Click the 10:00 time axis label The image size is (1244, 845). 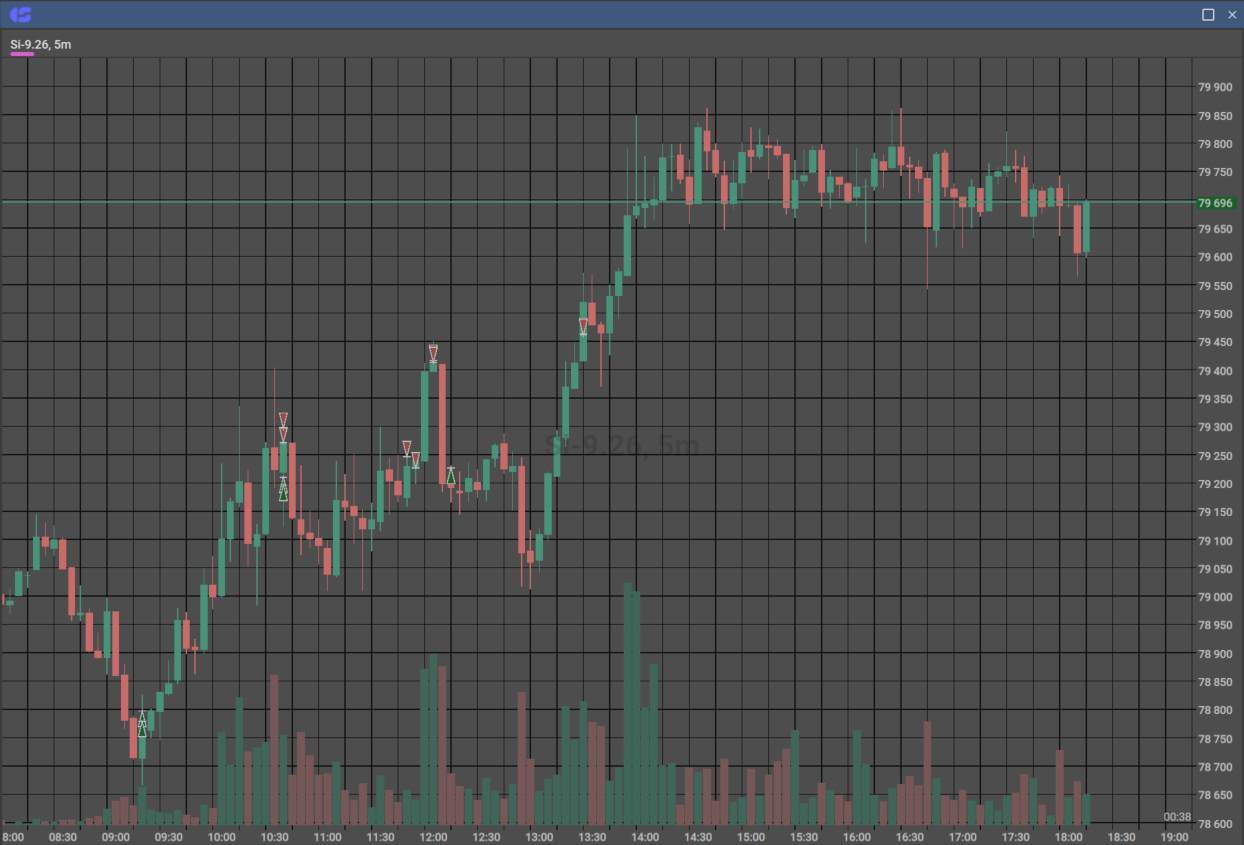point(221,837)
